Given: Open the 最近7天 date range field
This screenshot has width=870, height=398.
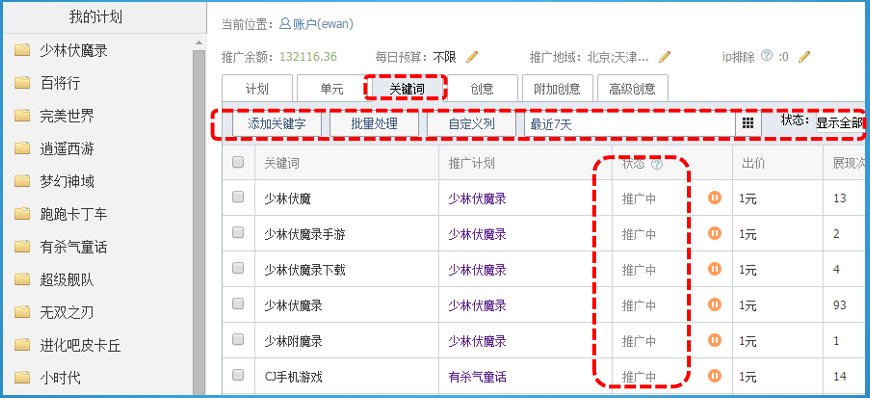Looking at the screenshot, I should pyautogui.click(x=630, y=124).
